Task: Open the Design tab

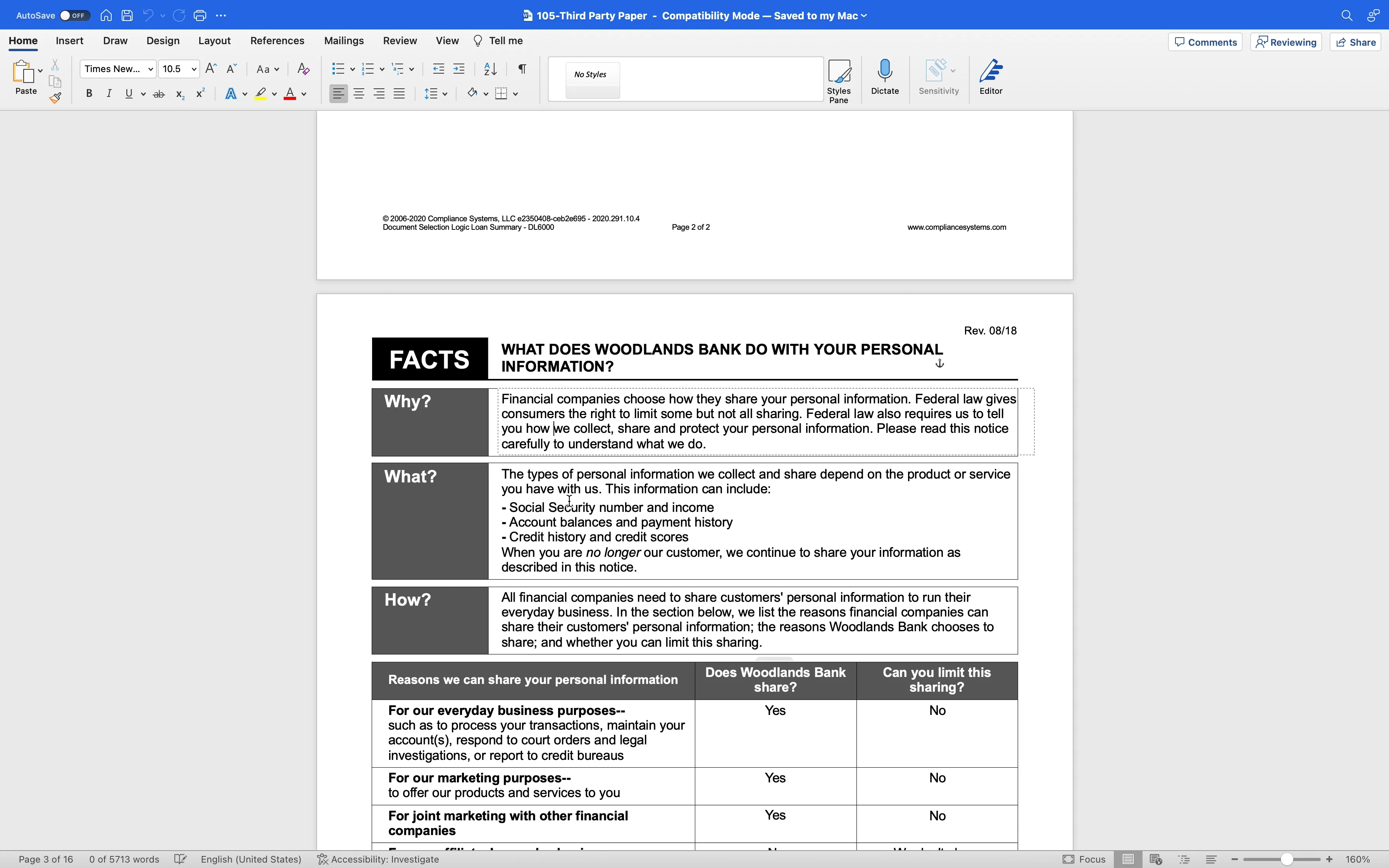Action: pos(163,41)
